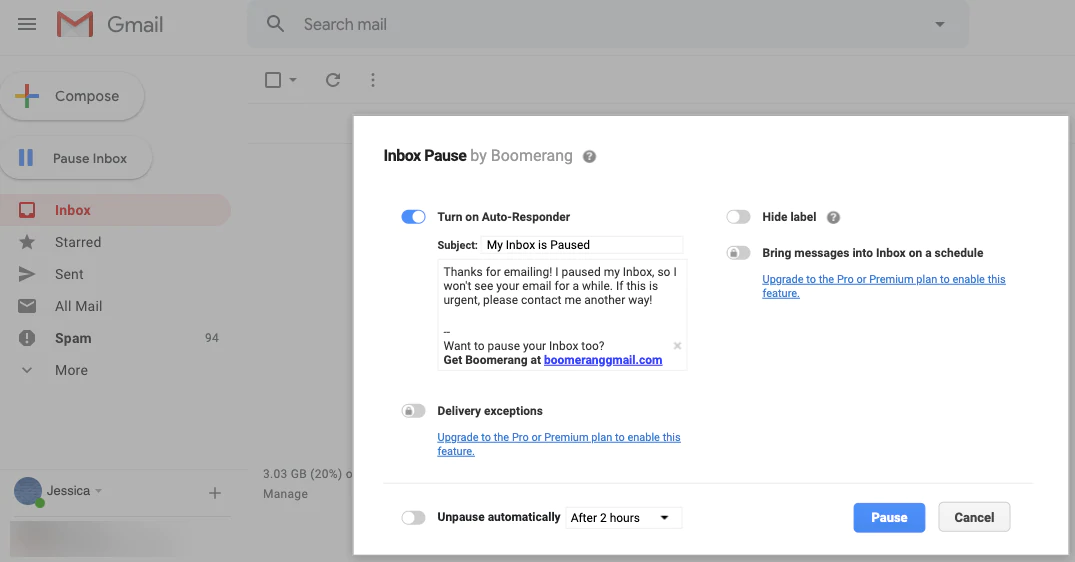Screen dimensions: 1075x562
Task: Enable the Hide label toggle
Action: tap(738, 217)
